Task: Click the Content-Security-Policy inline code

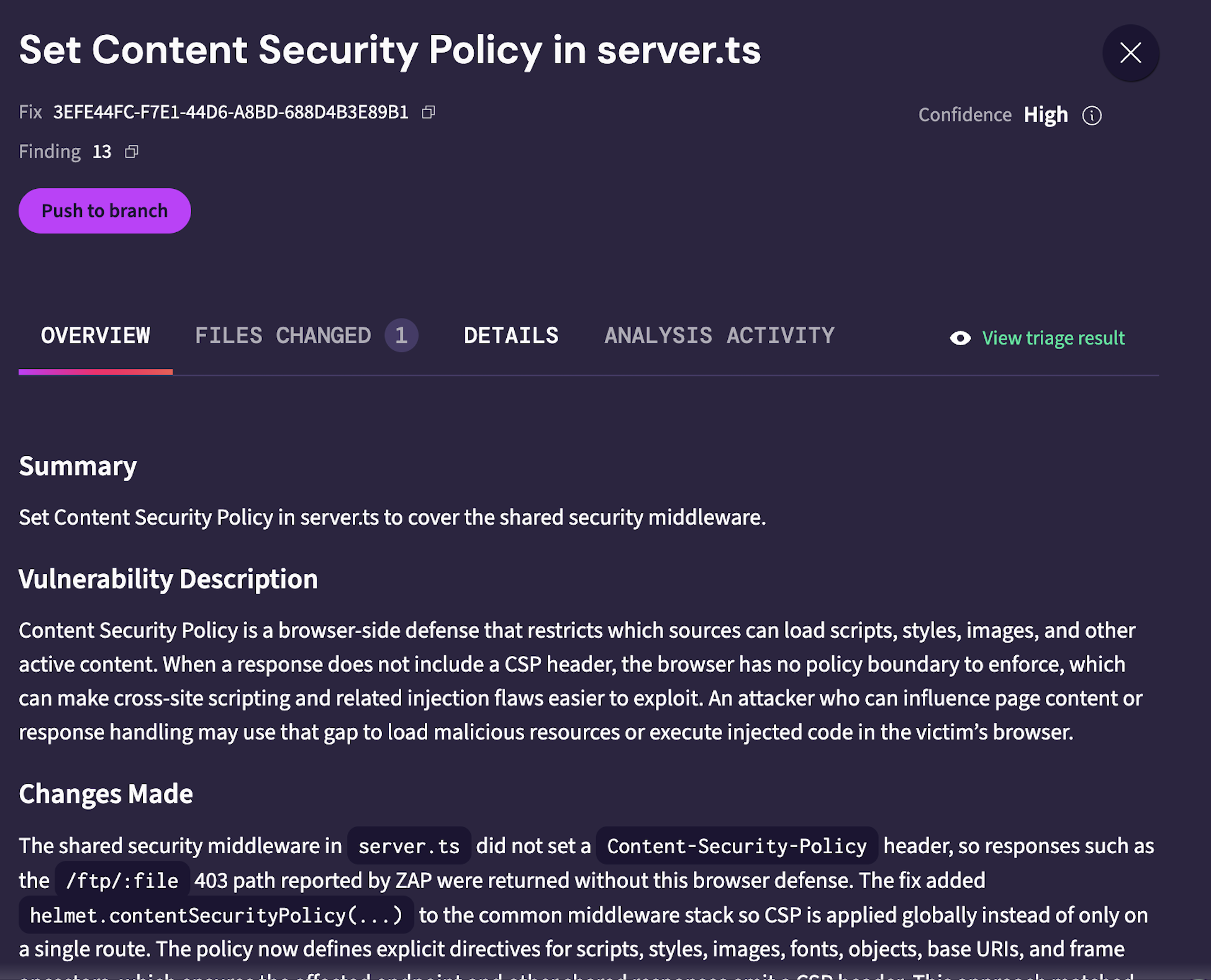Action: [737, 846]
